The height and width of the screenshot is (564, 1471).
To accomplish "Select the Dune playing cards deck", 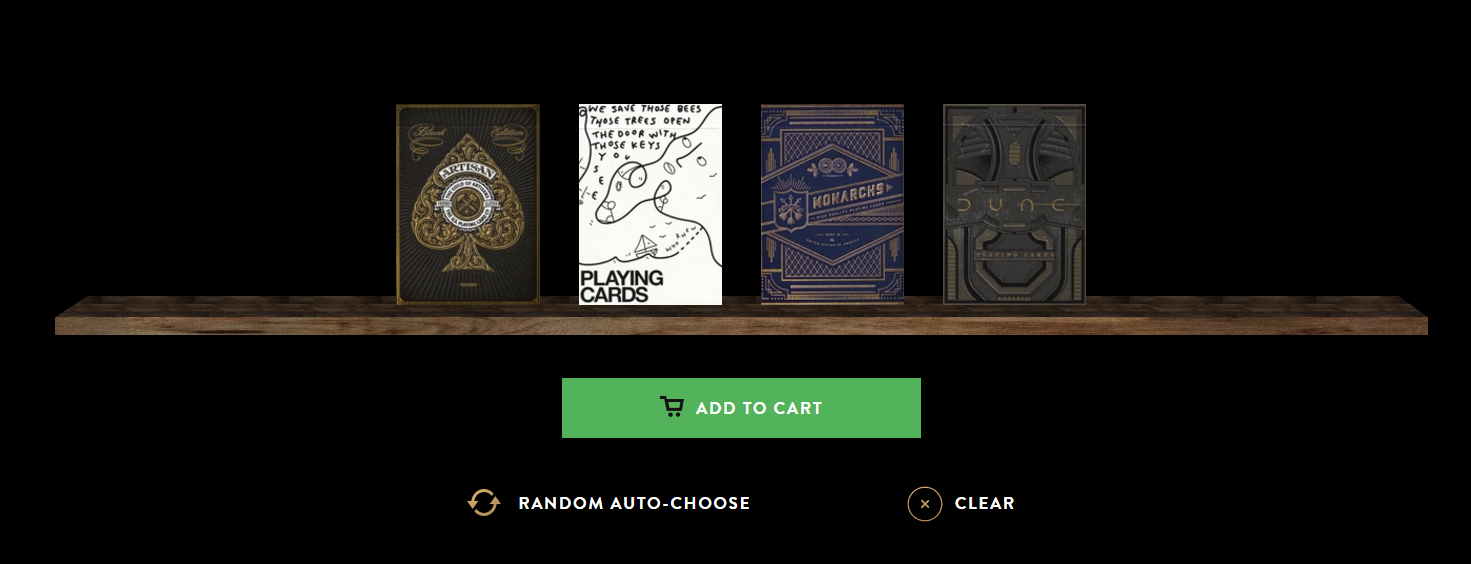I will (1014, 204).
